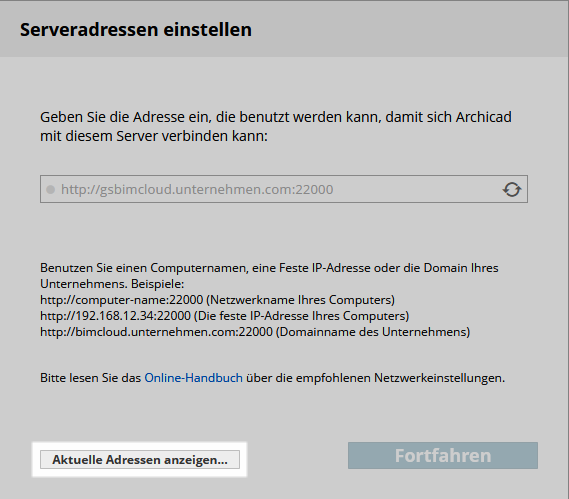Click the Fortfahren button
This screenshot has height=499, width=569.
click(443, 455)
